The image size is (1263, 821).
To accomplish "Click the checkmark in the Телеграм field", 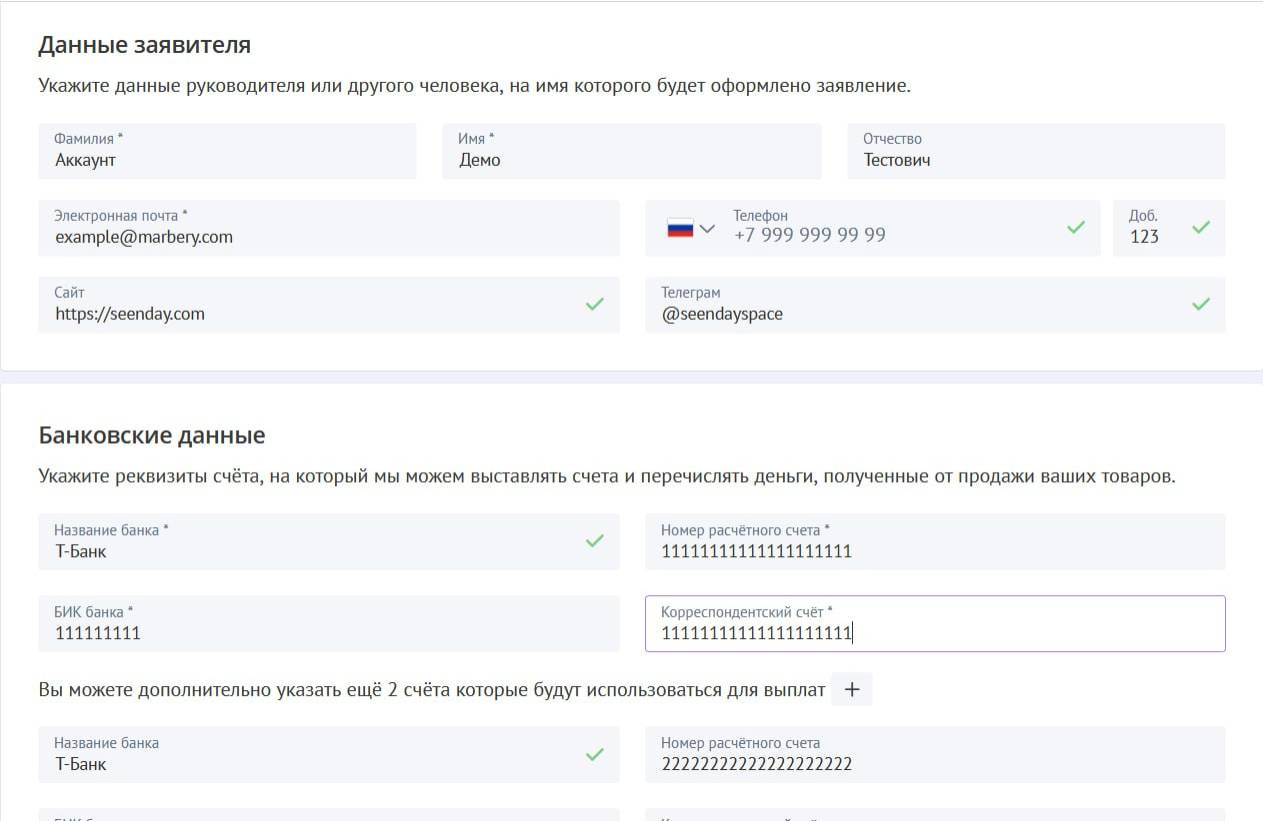I will [x=1201, y=304].
